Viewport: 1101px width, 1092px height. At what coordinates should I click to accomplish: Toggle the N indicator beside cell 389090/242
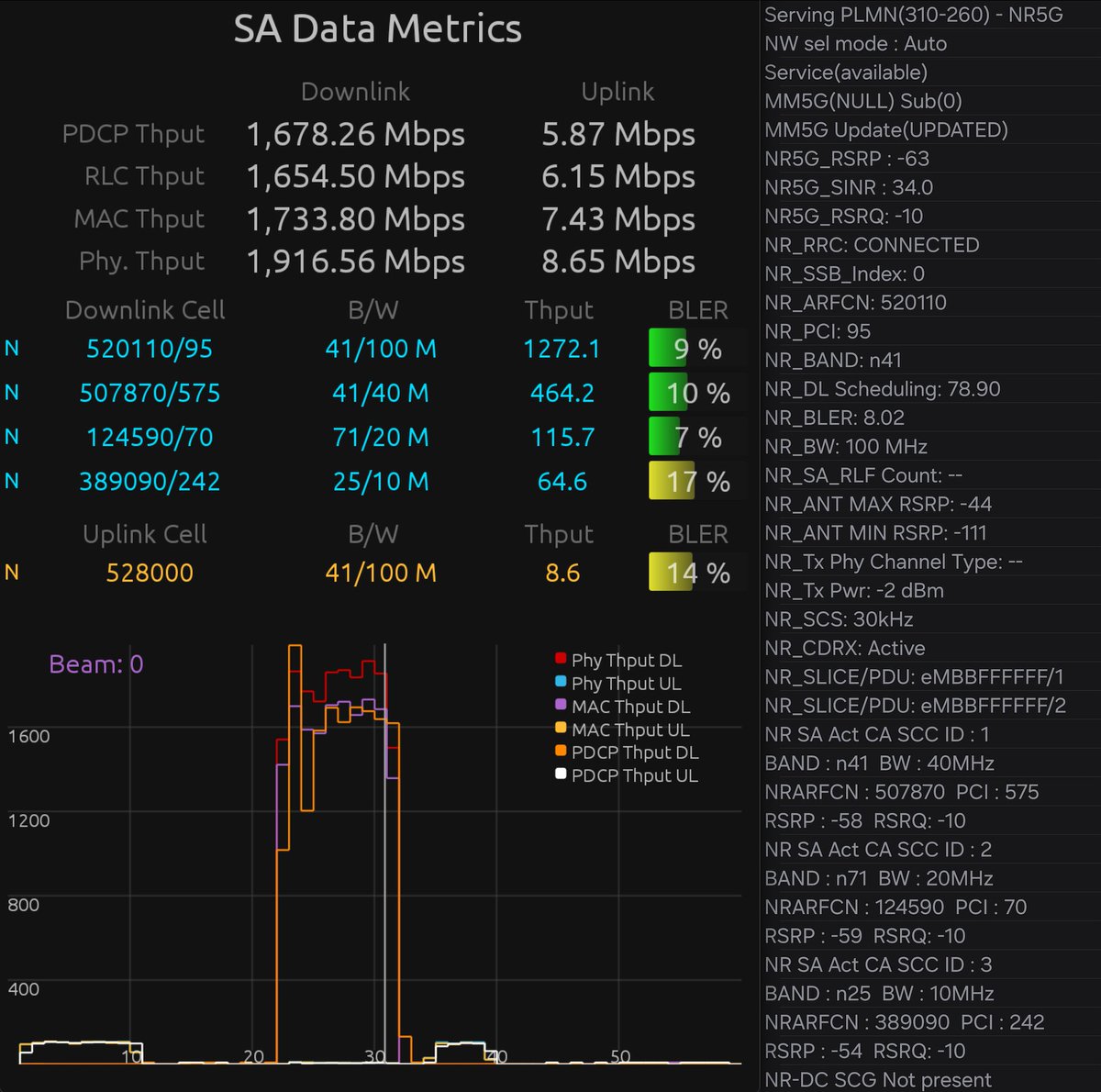click(x=12, y=481)
